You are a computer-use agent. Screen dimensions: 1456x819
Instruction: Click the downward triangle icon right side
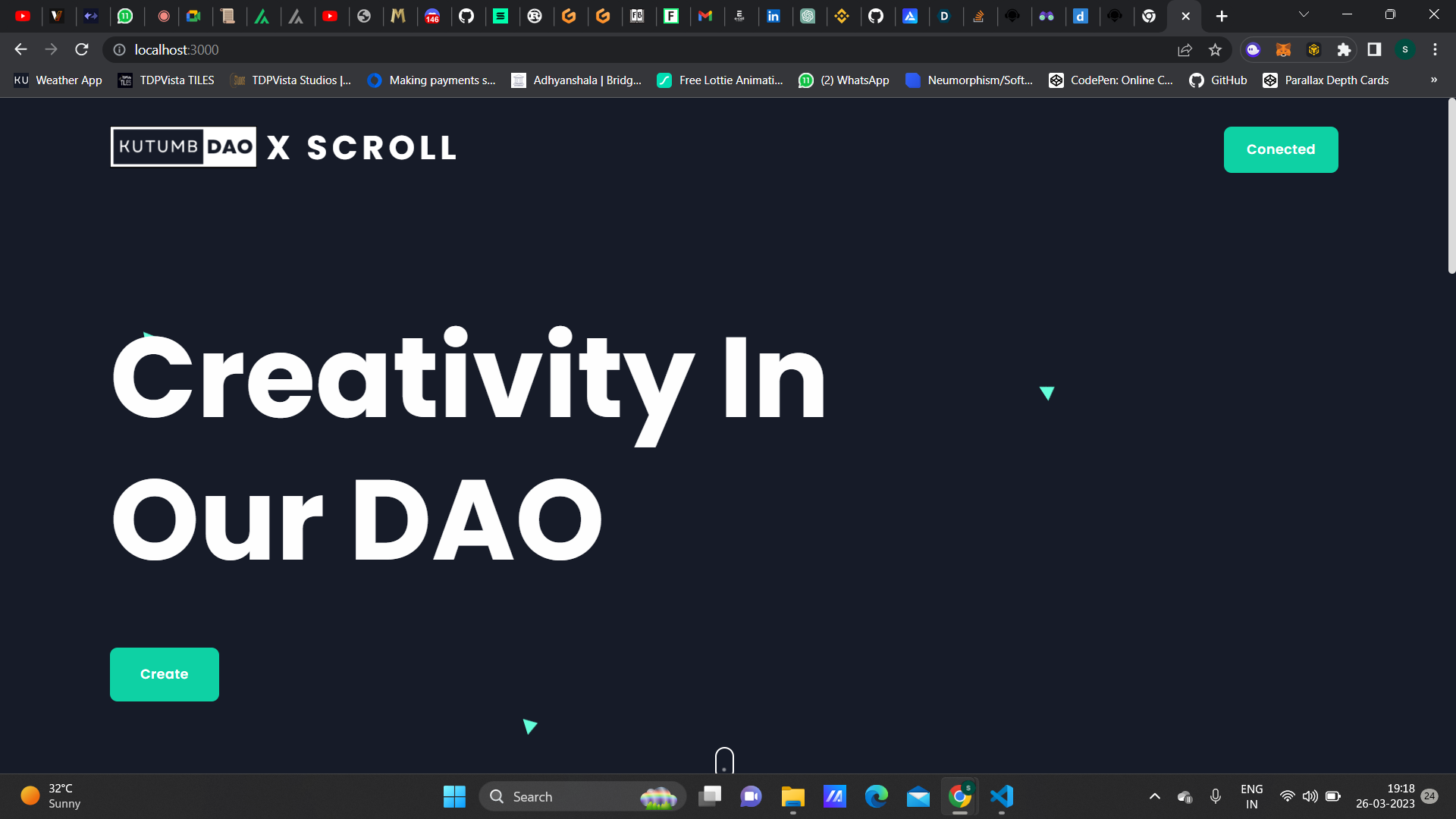pyautogui.click(x=1047, y=393)
